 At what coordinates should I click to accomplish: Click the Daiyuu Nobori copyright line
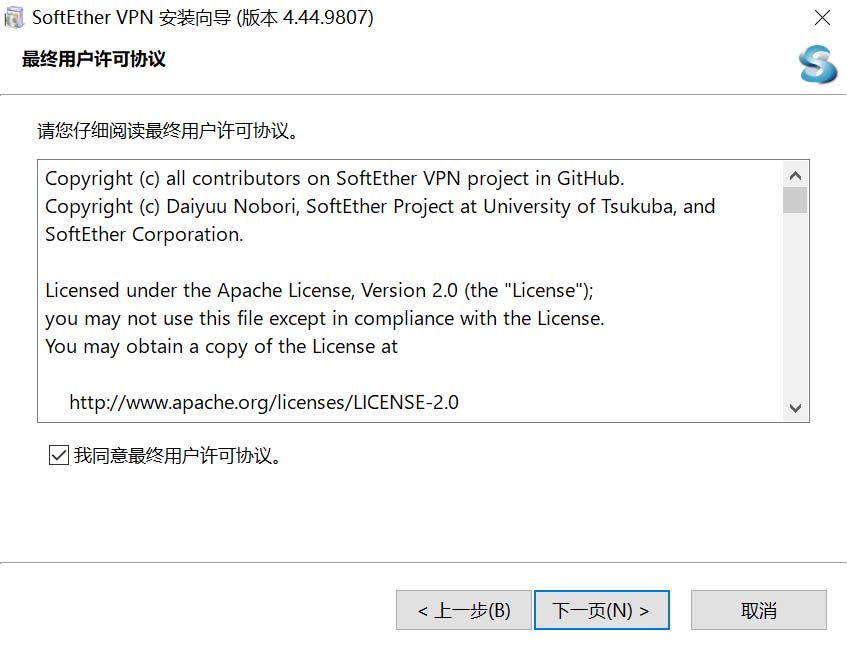380,207
